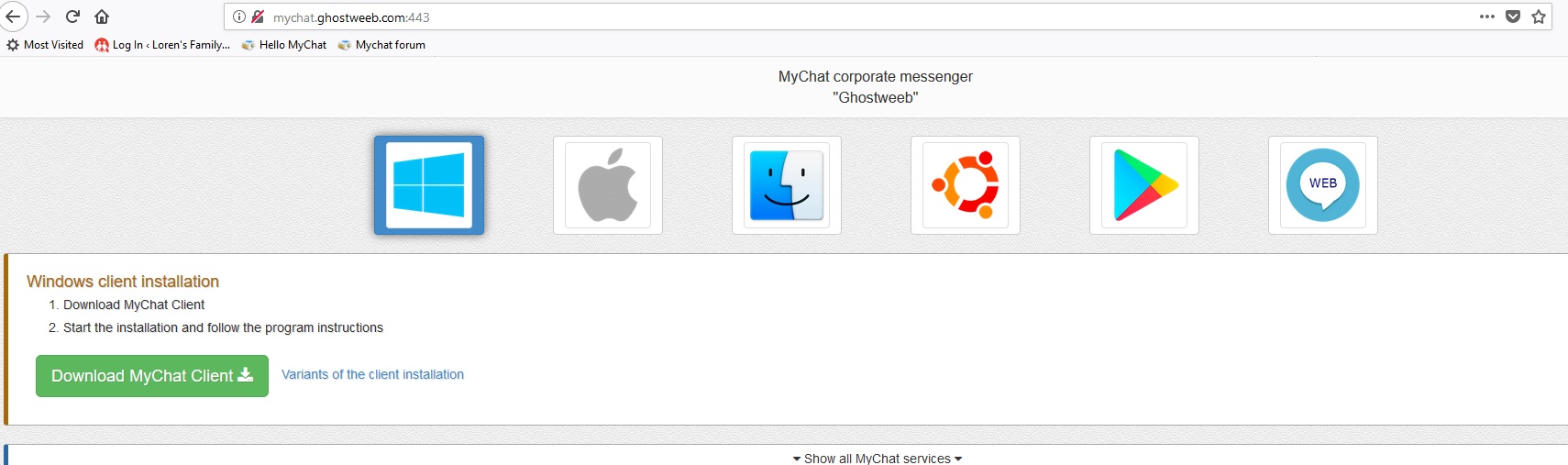The height and width of the screenshot is (465, 1568).
Task: Click the site information icon in address bar
Action: (239, 17)
